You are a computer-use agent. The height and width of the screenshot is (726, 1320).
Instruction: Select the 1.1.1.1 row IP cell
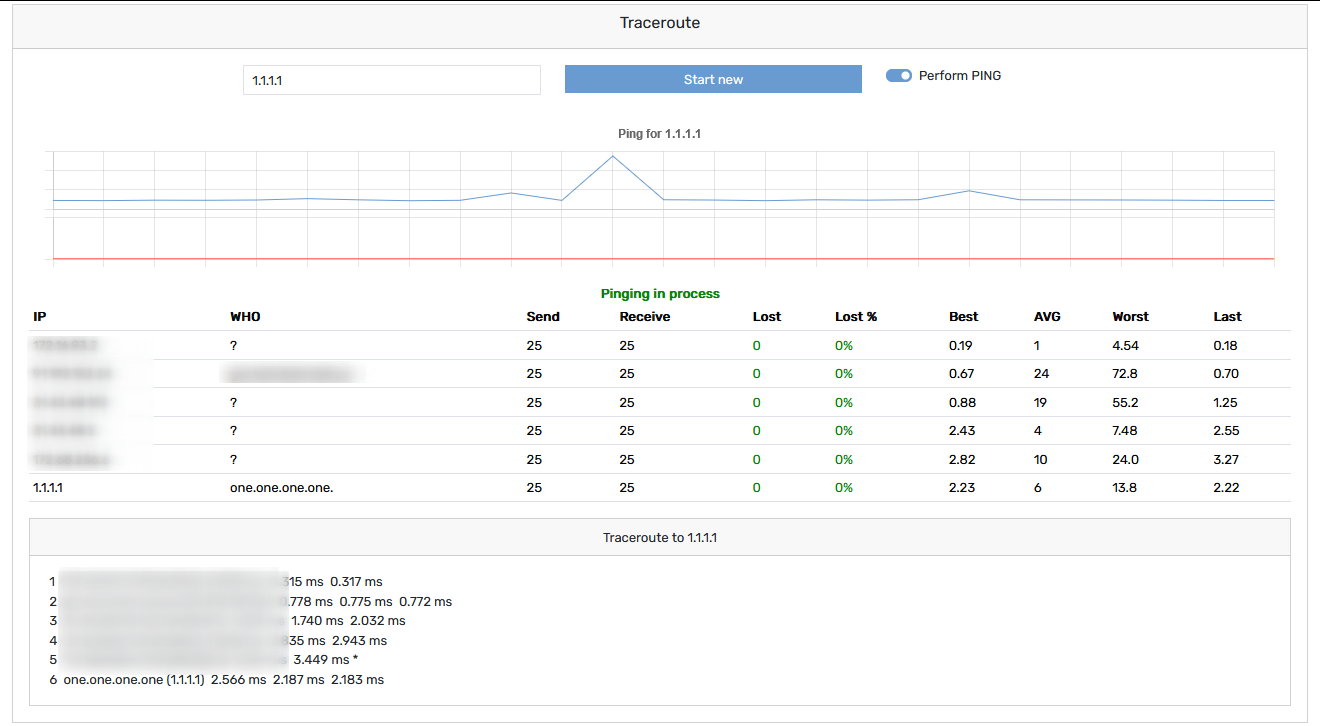point(48,488)
